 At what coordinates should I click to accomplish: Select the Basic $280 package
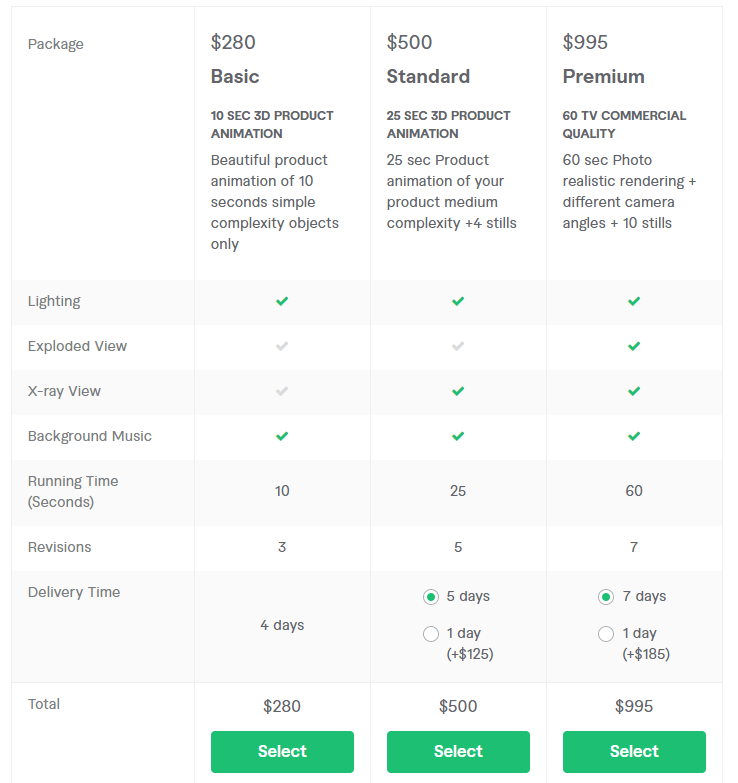[x=282, y=752]
